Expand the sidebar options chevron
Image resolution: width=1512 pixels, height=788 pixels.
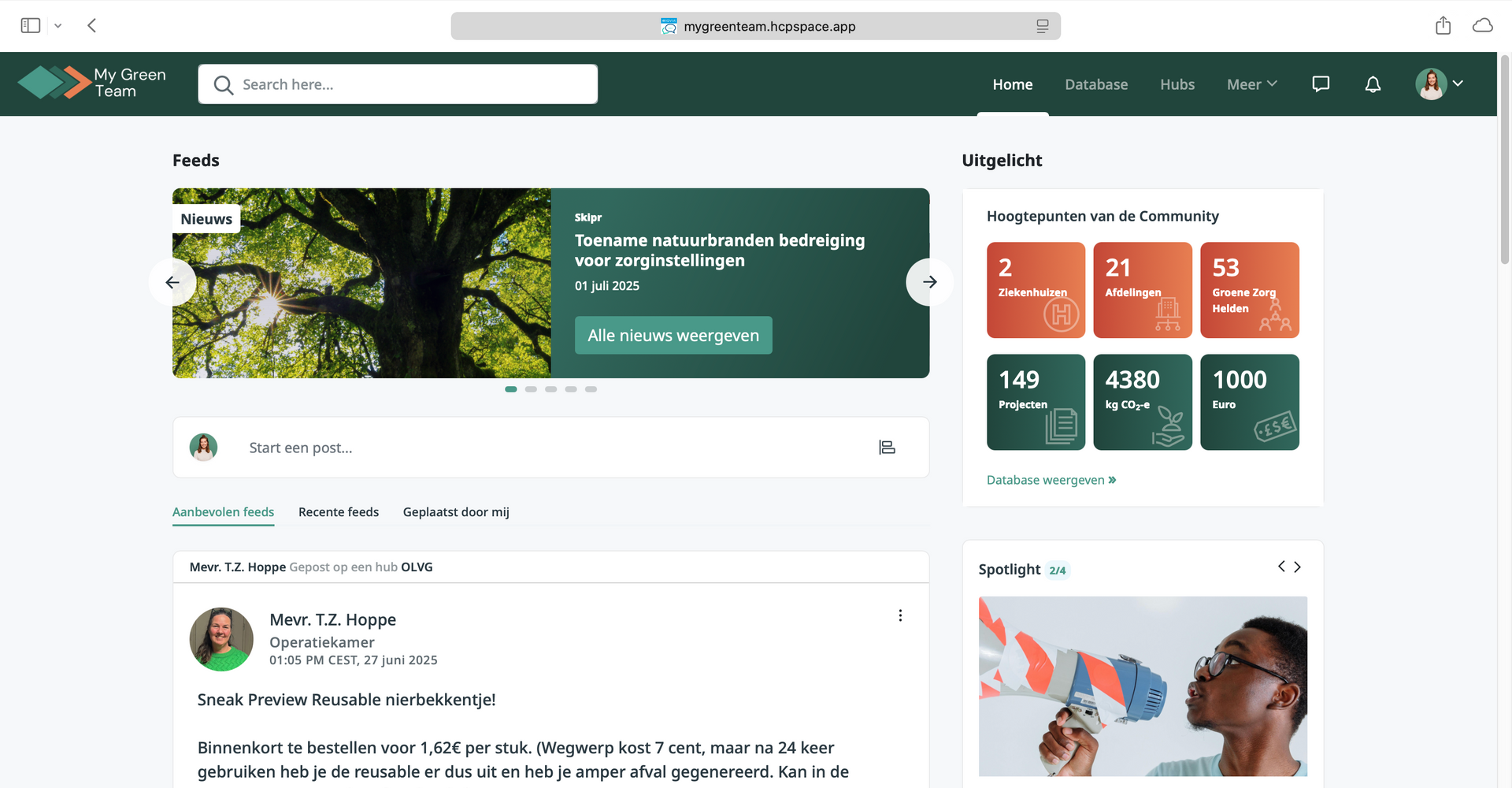[x=57, y=26]
